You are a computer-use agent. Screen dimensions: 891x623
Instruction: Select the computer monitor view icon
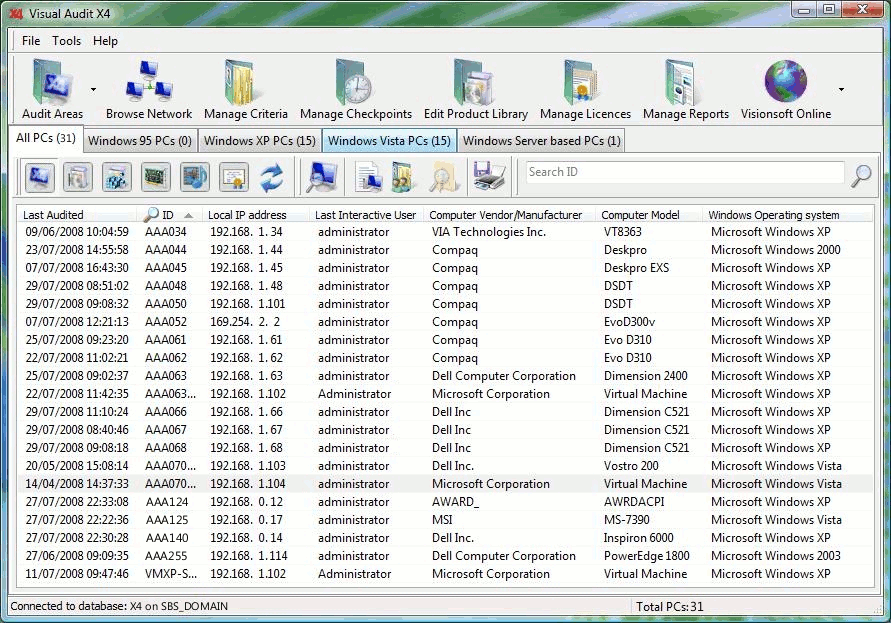[x=39, y=177]
